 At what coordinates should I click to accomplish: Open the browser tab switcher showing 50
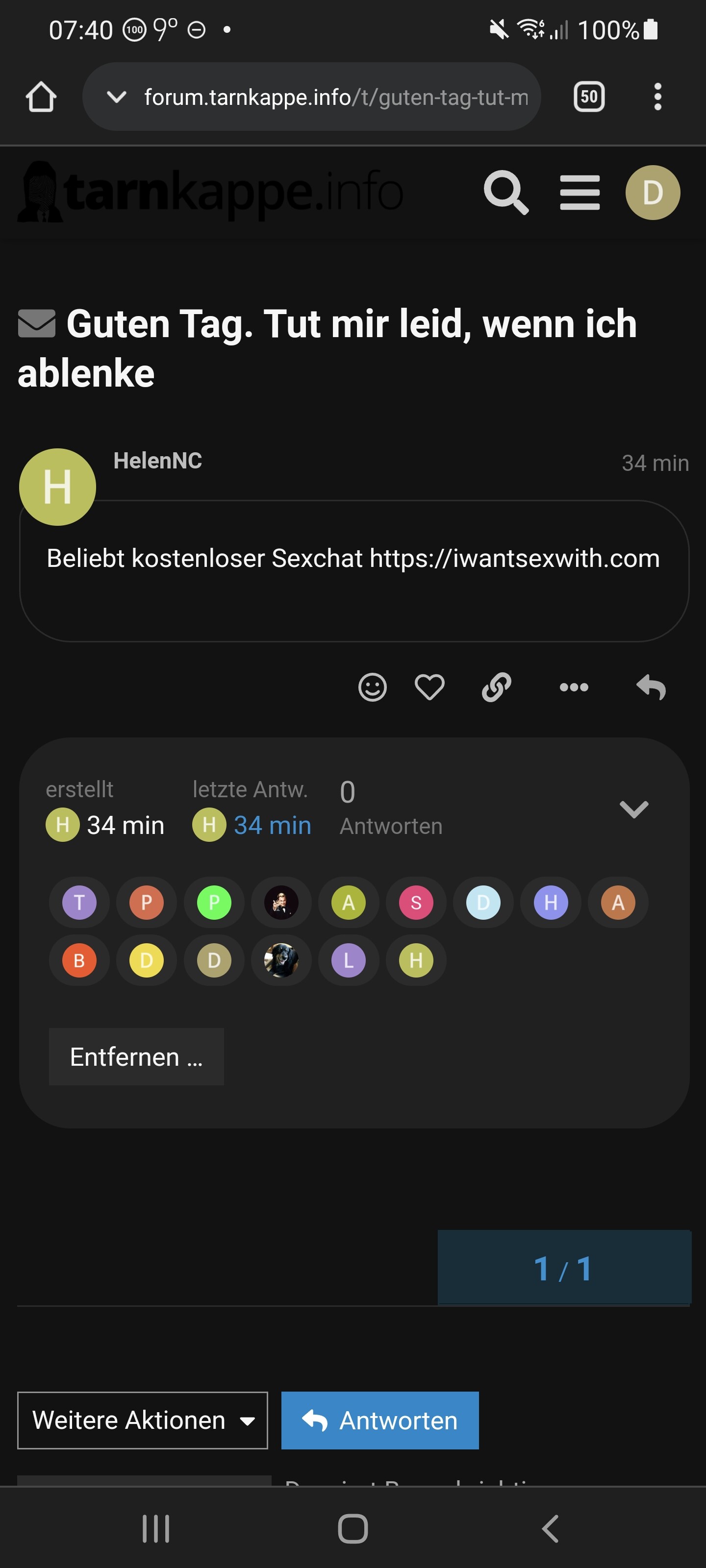(589, 97)
